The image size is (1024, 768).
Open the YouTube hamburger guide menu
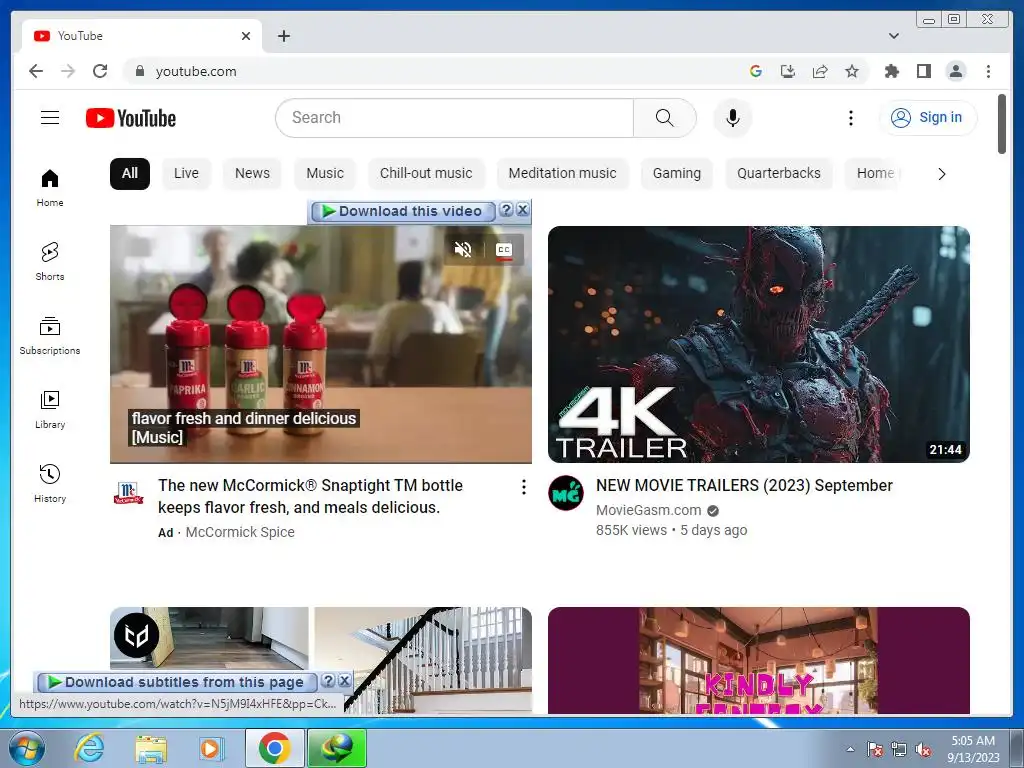coord(50,118)
